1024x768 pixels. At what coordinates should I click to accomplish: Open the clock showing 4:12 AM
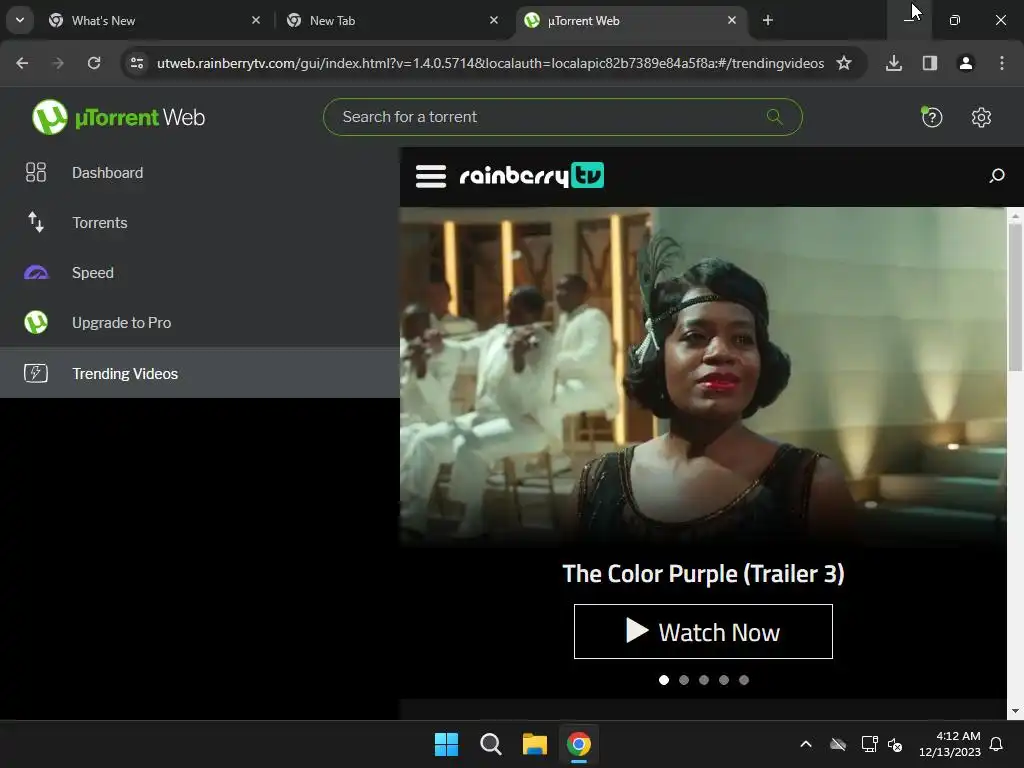pyautogui.click(x=950, y=744)
